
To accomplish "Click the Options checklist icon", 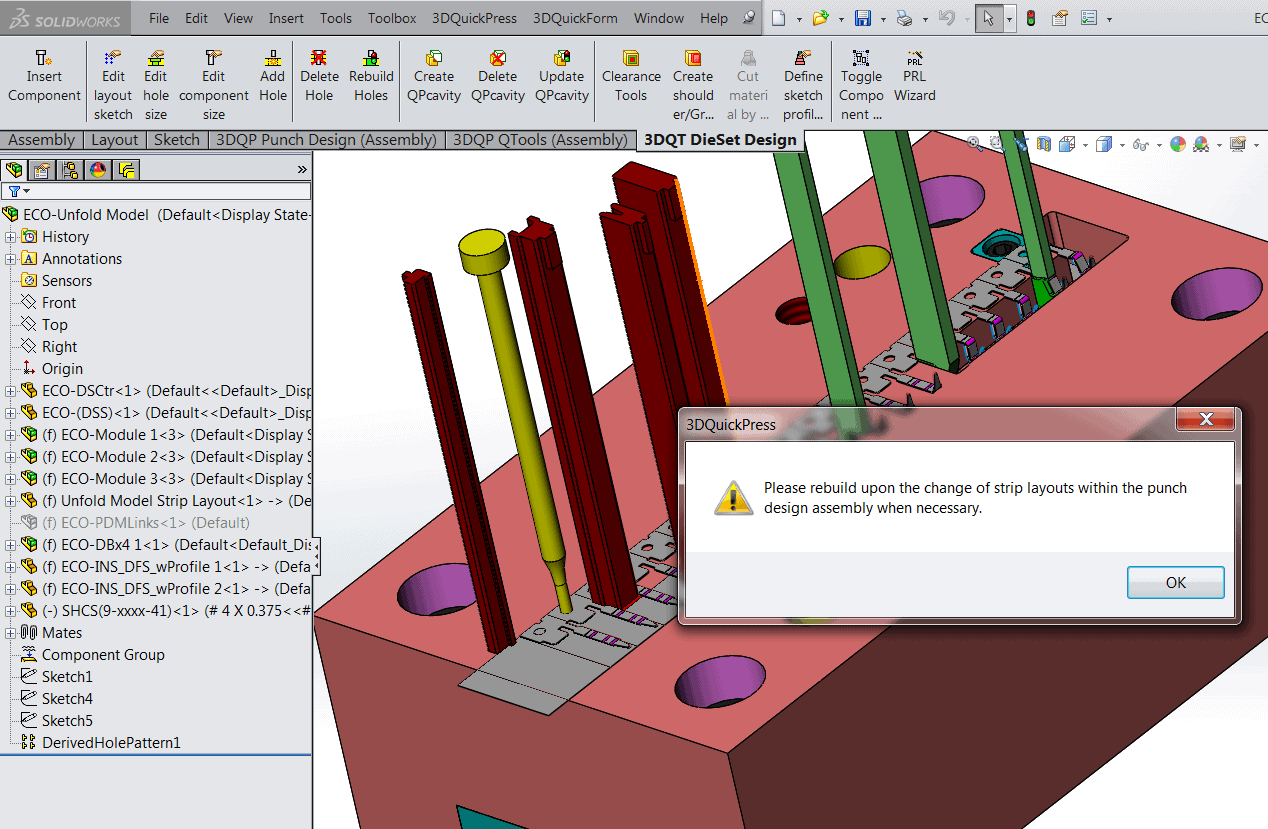I will 1089,18.
